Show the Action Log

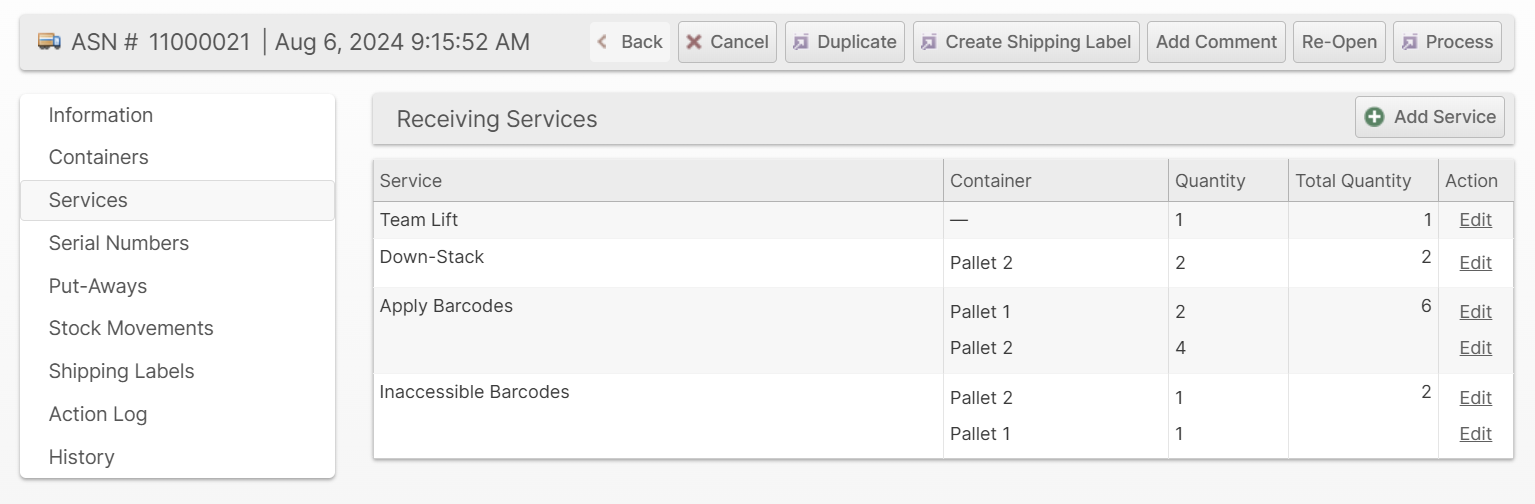[x=98, y=414]
